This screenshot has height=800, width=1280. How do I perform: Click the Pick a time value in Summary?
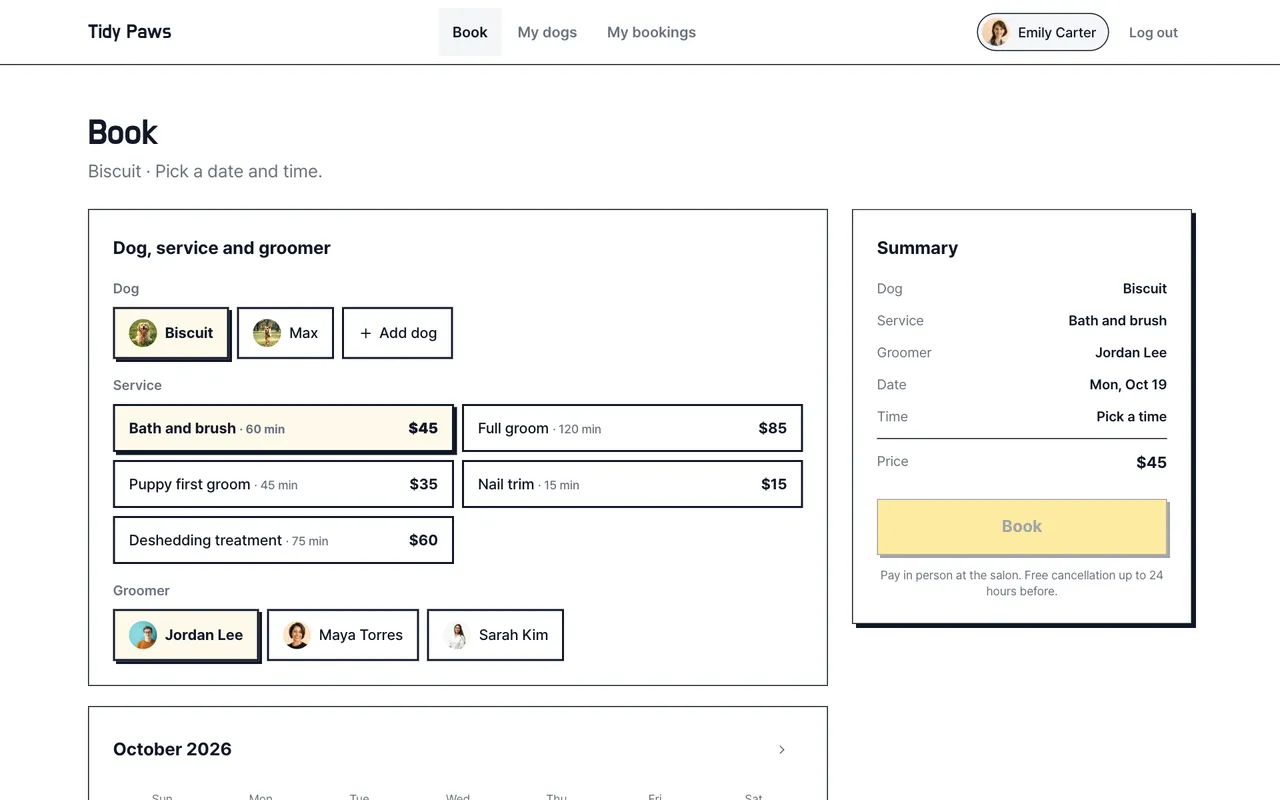1131,416
